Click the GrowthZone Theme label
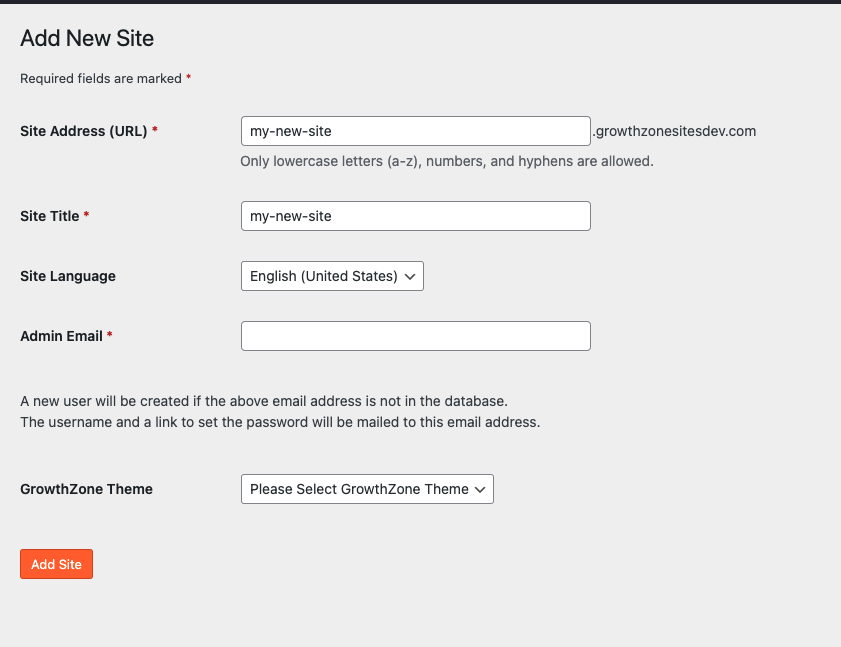Screen dimensions: 841x647 pos(86,489)
